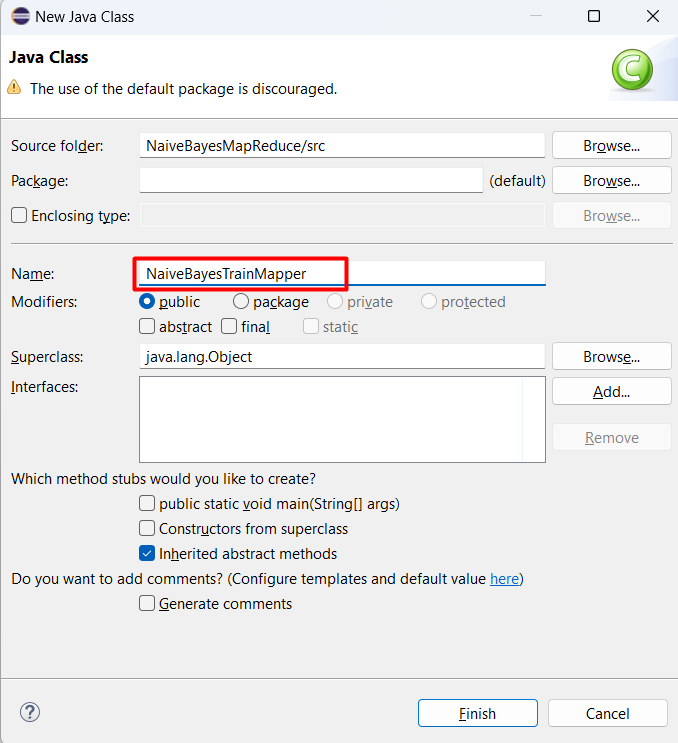678x743 pixels.
Task: Enable public static void main stub
Action: pyautogui.click(x=147, y=504)
